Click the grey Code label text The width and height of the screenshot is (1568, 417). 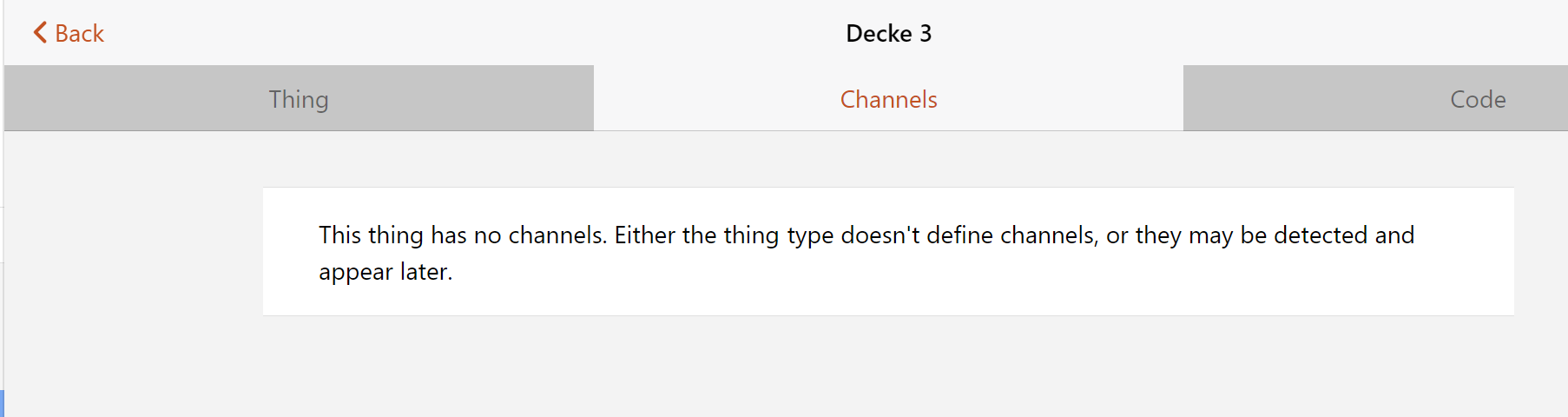pos(1478,100)
